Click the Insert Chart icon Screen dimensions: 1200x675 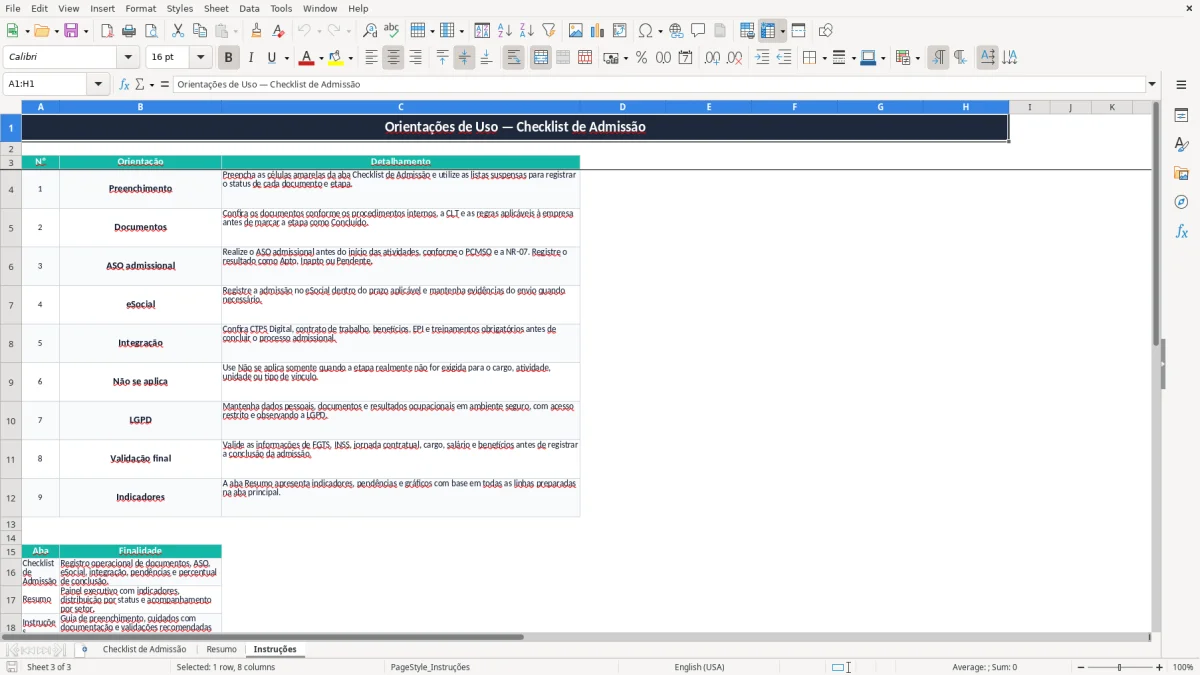tap(598, 31)
